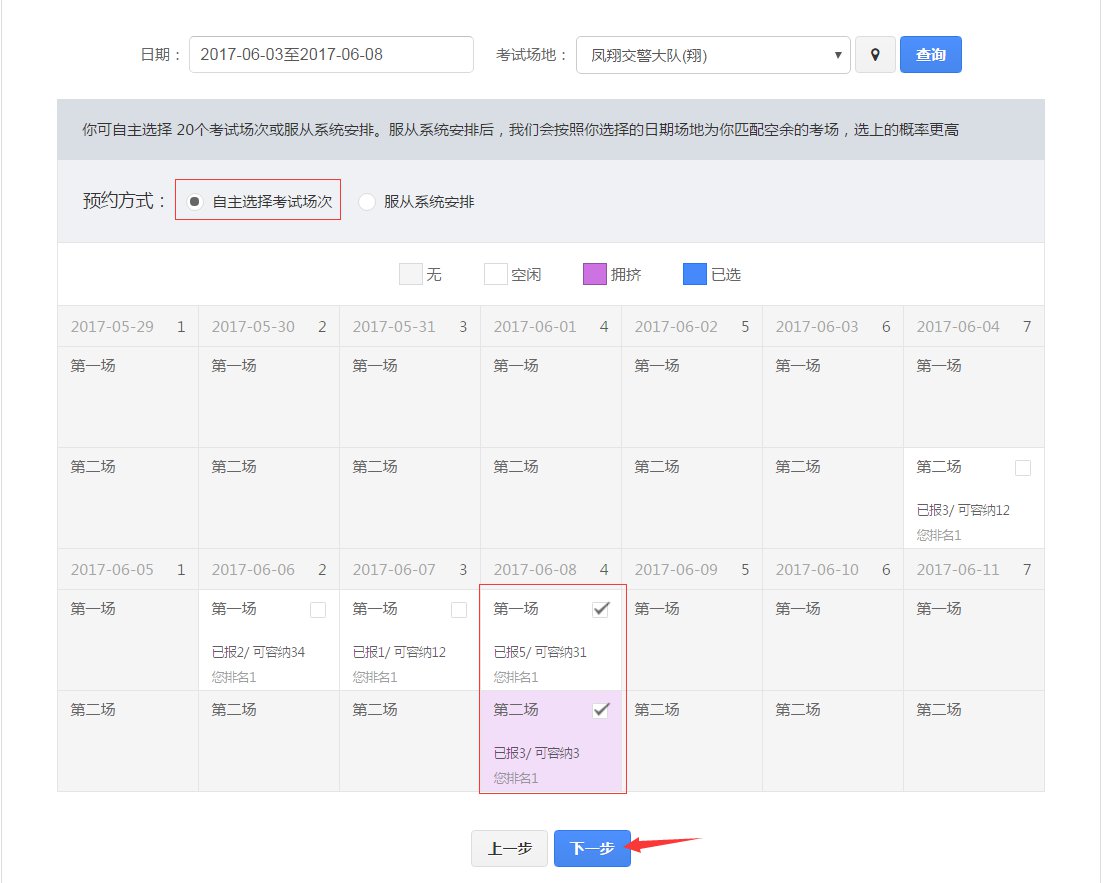The image size is (1107, 883).
Task: Open the 考试场地 exam venue dropdown
Action: click(712, 55)
